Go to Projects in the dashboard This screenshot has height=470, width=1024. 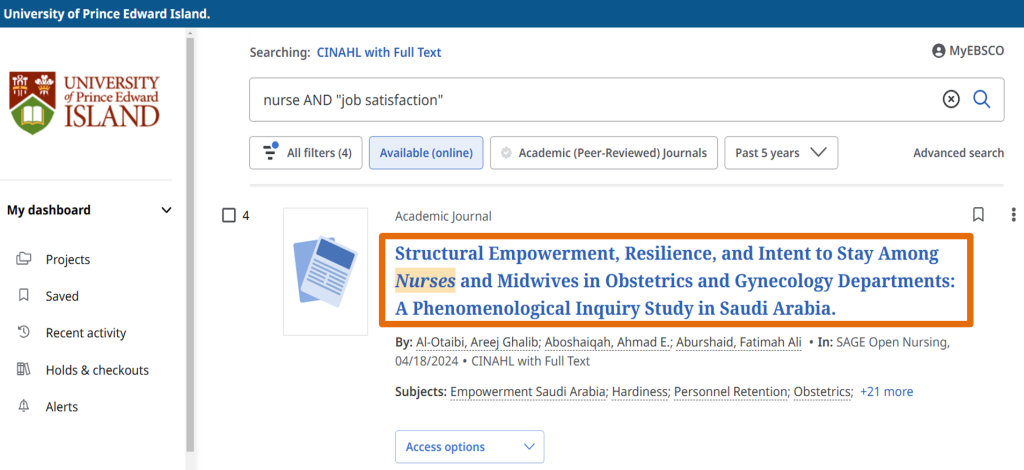68,259
